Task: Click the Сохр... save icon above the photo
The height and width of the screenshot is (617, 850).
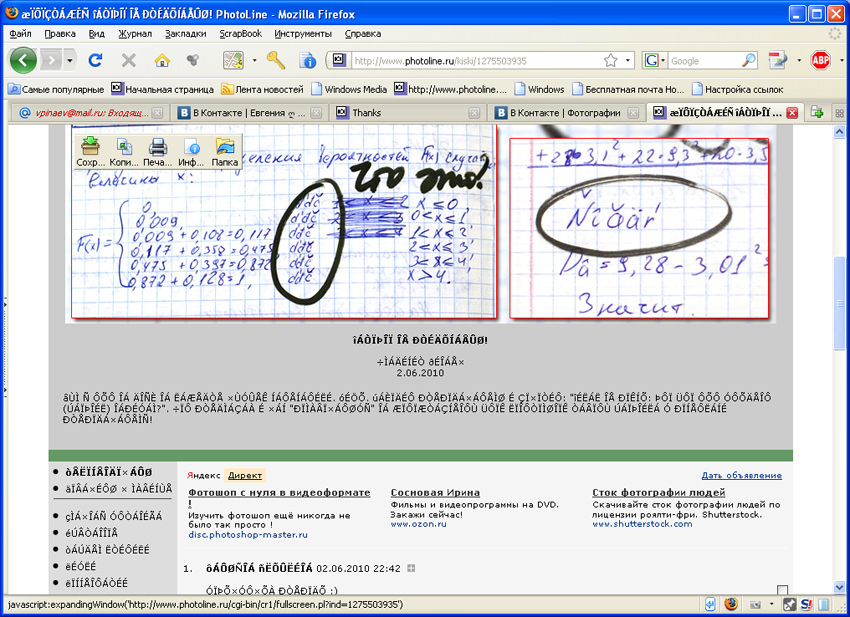Action: click(90, 151)
